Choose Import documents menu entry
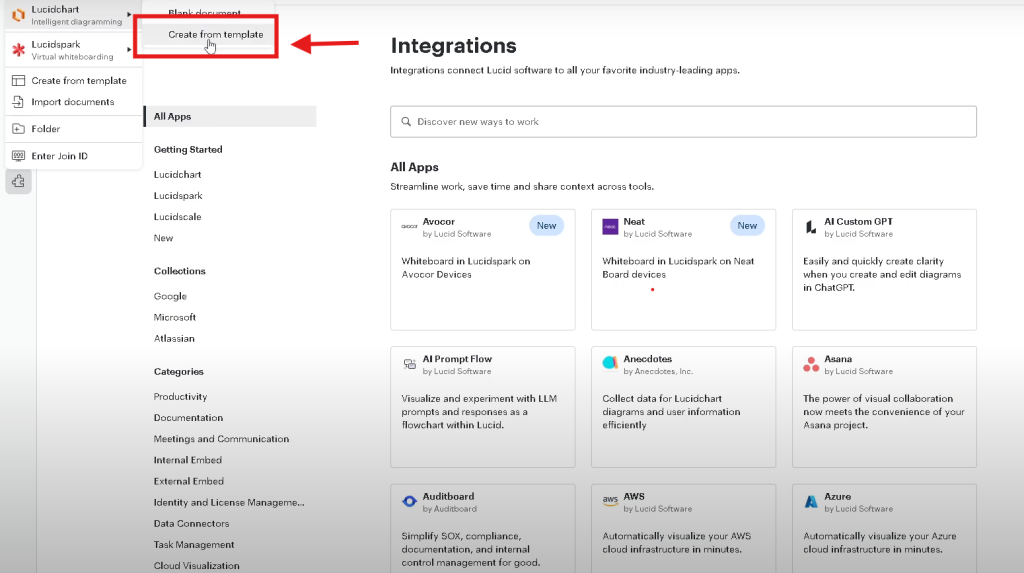Image resolution: width=1024 pixels, height=573 pixels. pyautogui.click(x=72, y=102)
